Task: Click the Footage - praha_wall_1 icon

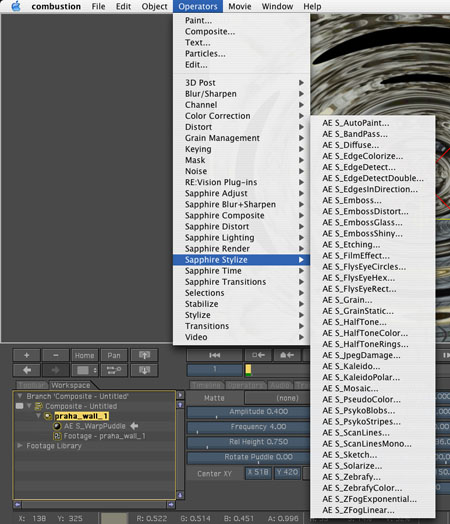Action: 57,436
